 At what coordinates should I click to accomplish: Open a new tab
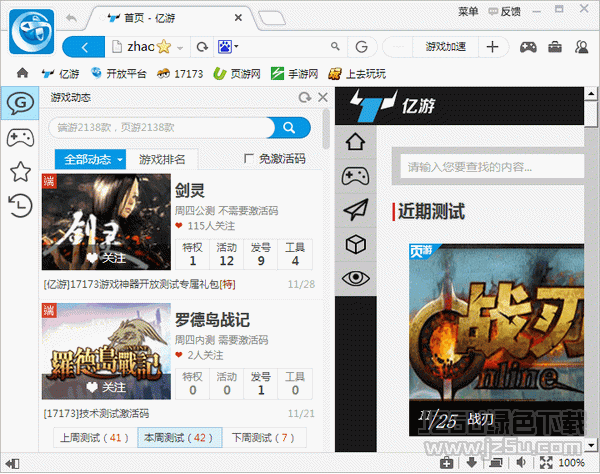point(271,18)
